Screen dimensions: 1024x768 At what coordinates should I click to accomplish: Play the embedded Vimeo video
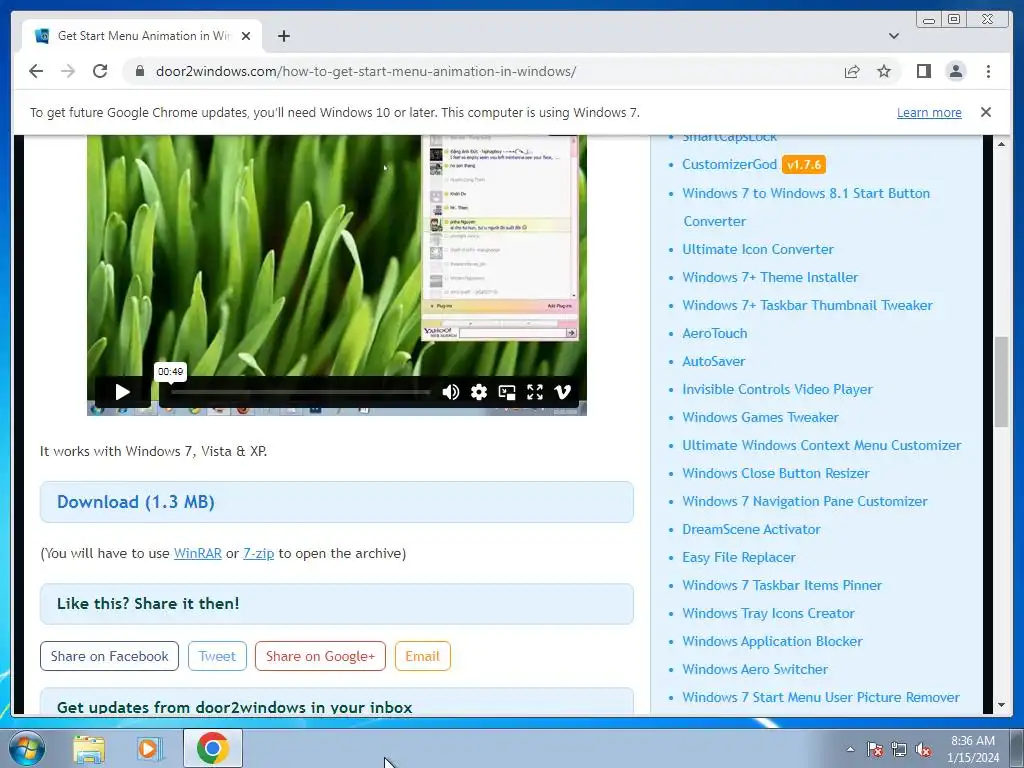tap(122, 392)
